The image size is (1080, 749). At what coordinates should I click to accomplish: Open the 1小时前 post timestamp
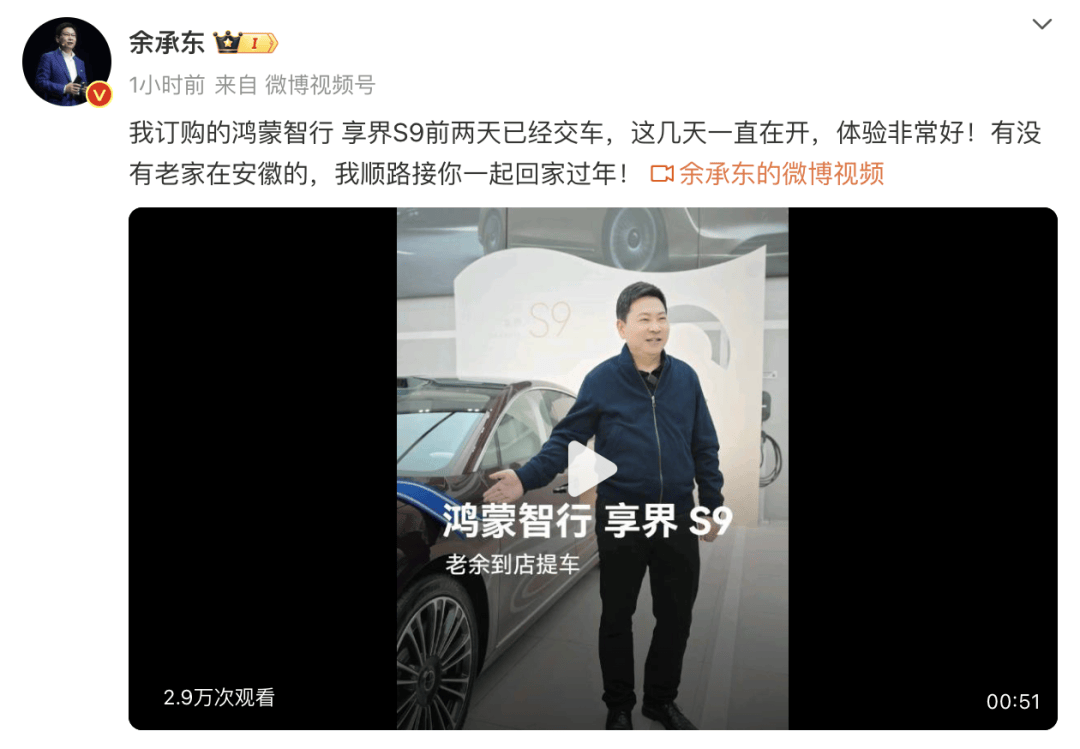click(167, 85)
